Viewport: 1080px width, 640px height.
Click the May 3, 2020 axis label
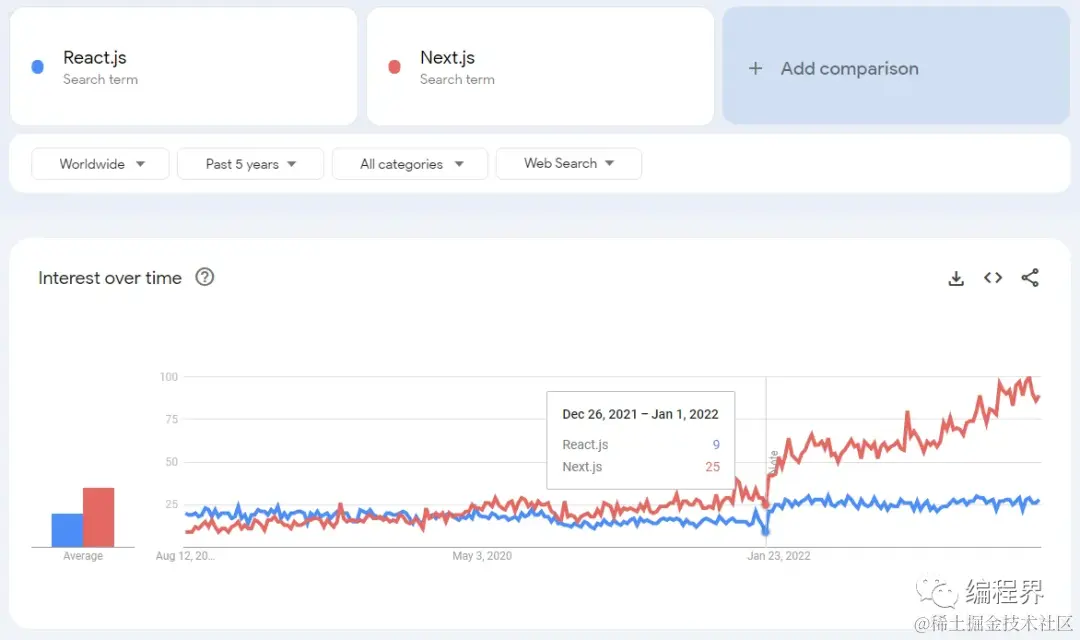pos(482,556)
